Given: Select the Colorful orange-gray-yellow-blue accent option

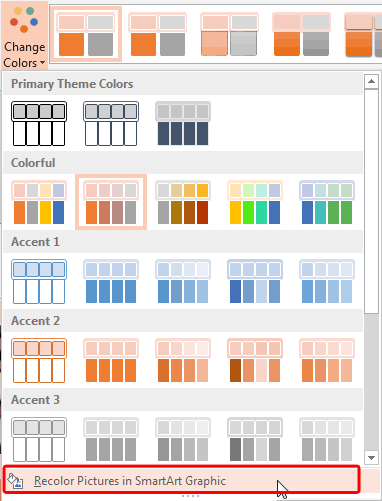Looking at the screenshot, I should coord(39,202).
